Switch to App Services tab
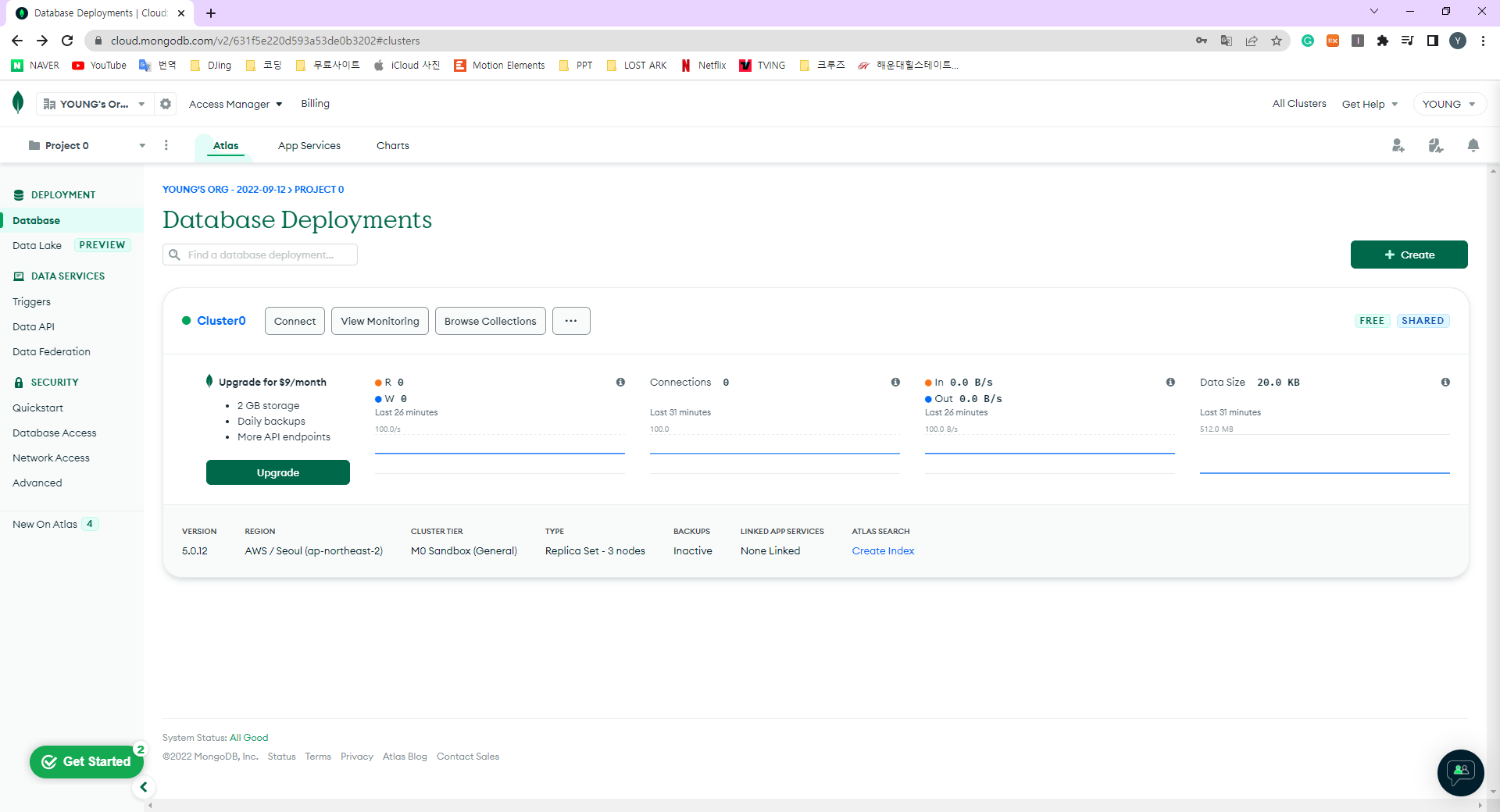This screenshot has width=1500, height=812. (309, 145)
